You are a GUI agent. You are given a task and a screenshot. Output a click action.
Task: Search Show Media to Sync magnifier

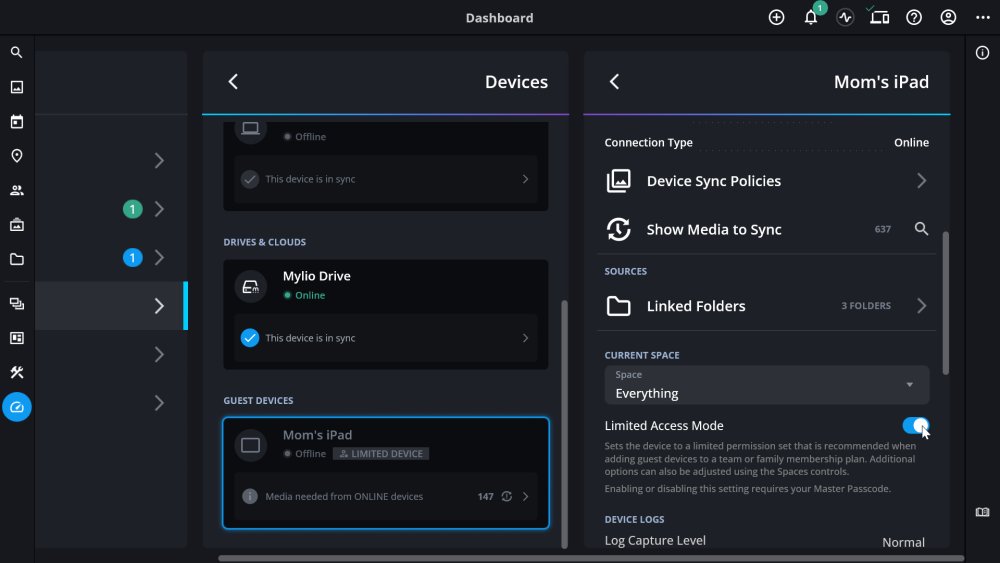coord(921,229)
